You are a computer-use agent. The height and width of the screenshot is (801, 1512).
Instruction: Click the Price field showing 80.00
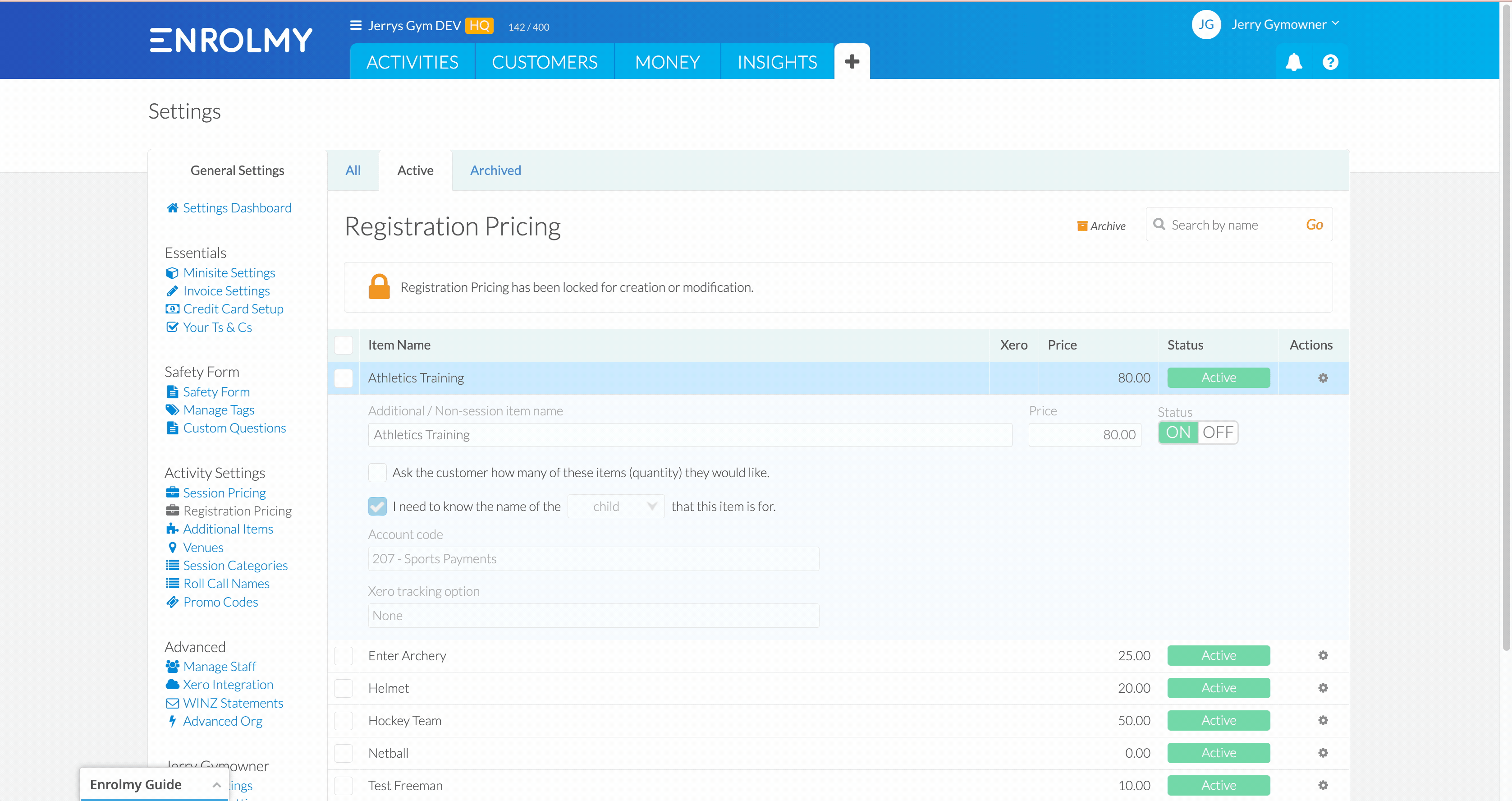coord(1085,435)
